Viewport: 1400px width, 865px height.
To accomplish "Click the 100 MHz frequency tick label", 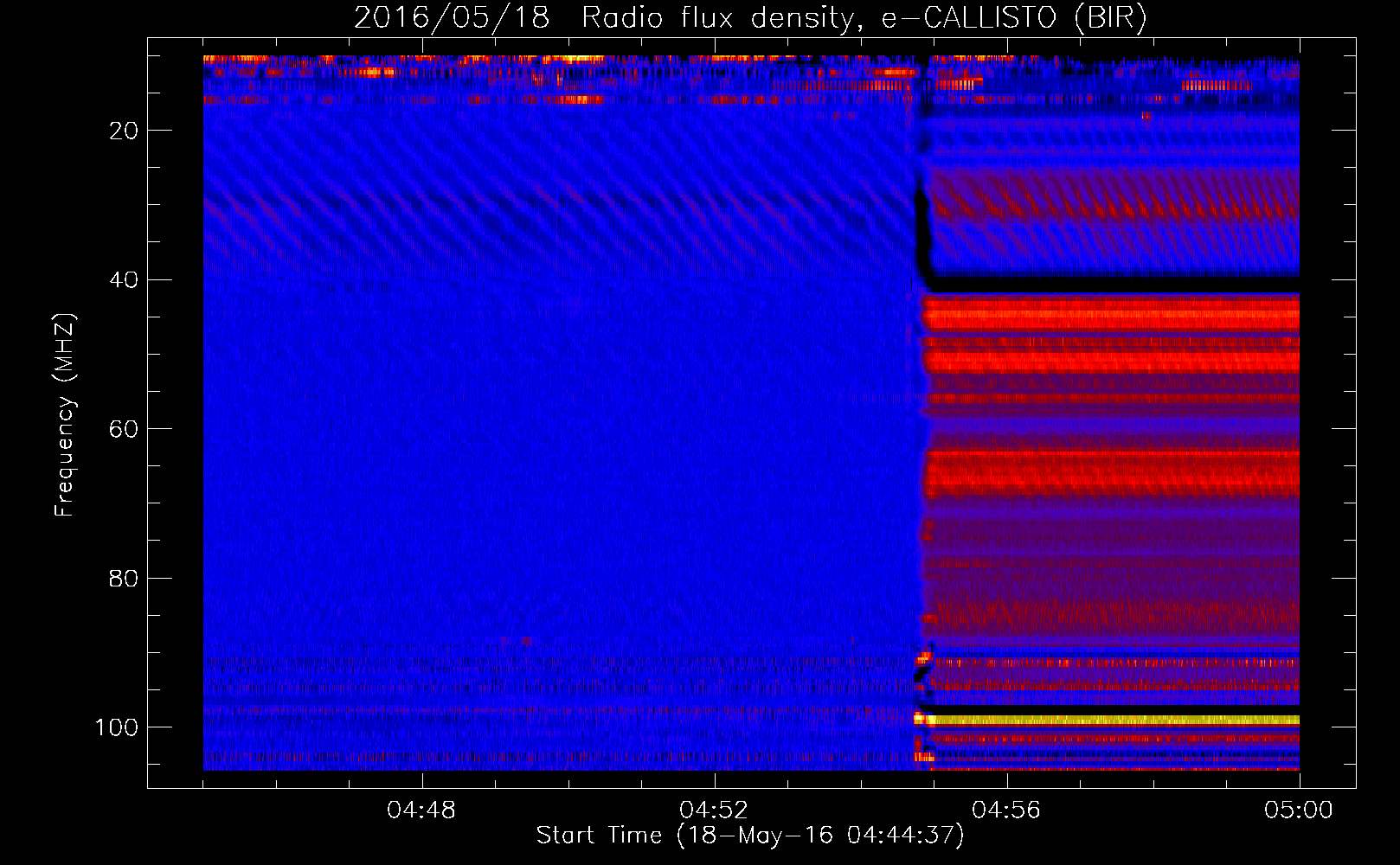I will (117, 727).
